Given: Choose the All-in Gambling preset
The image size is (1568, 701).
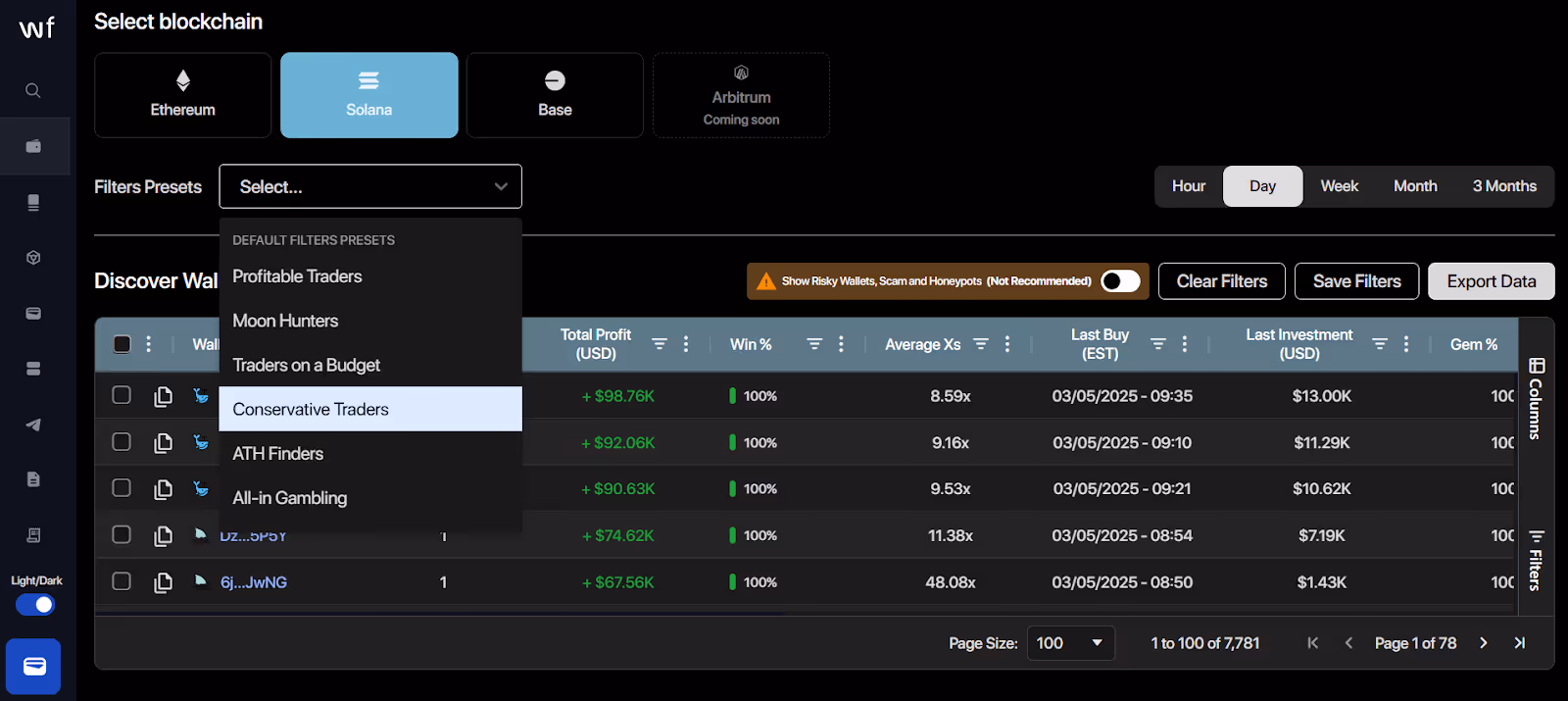Looking at the screenshot, I should 370,498.
